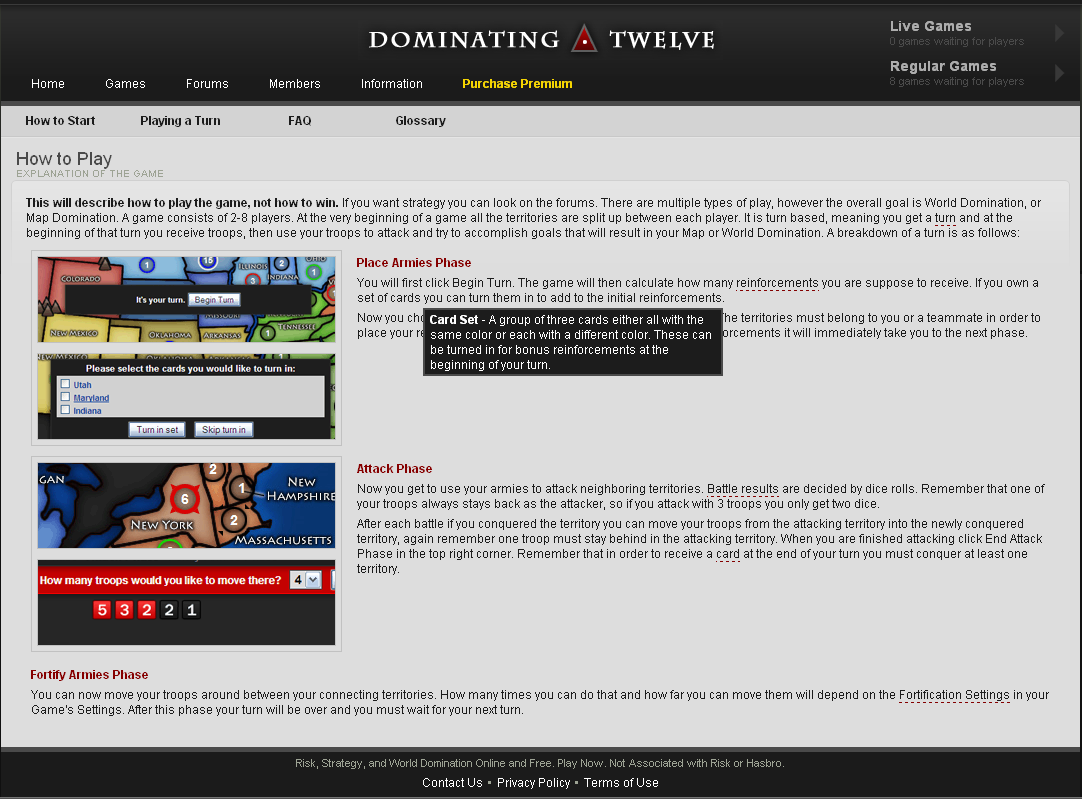Click the Maryland card link
The image size is (1082, 799).
(91, 398)
